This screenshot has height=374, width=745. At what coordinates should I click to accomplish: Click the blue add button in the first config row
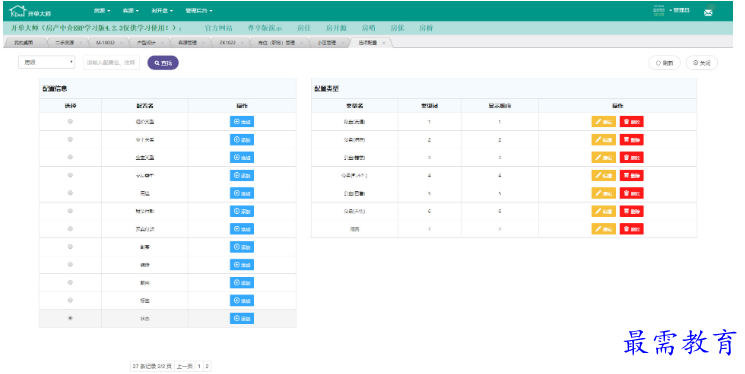(x=242, y=122)
